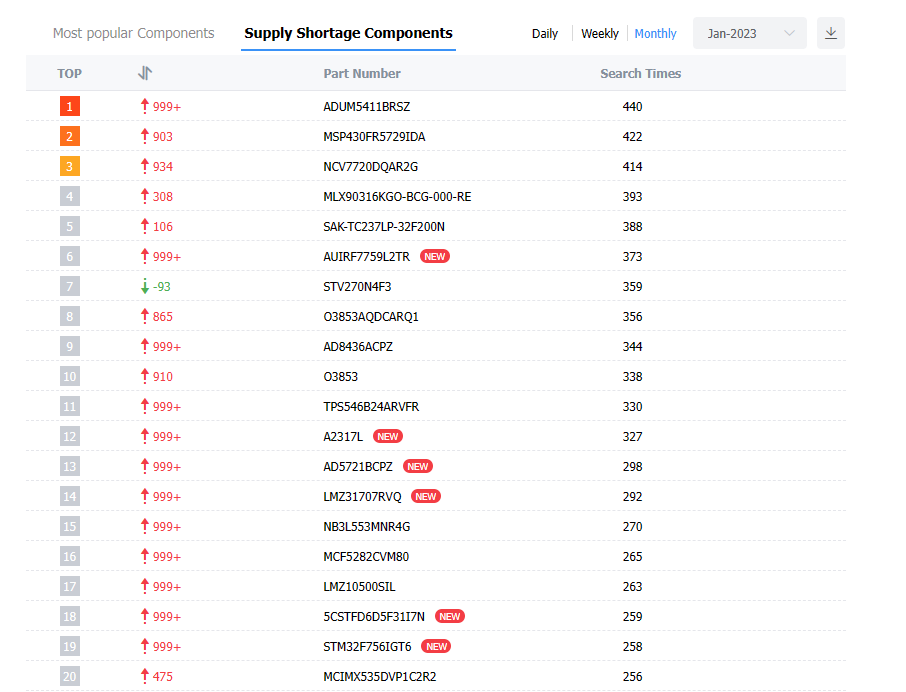Open the Jan-2023 month dropdown
Viewport: 906px width, 692px height.
pyautogui.click(x=749, y=33)
